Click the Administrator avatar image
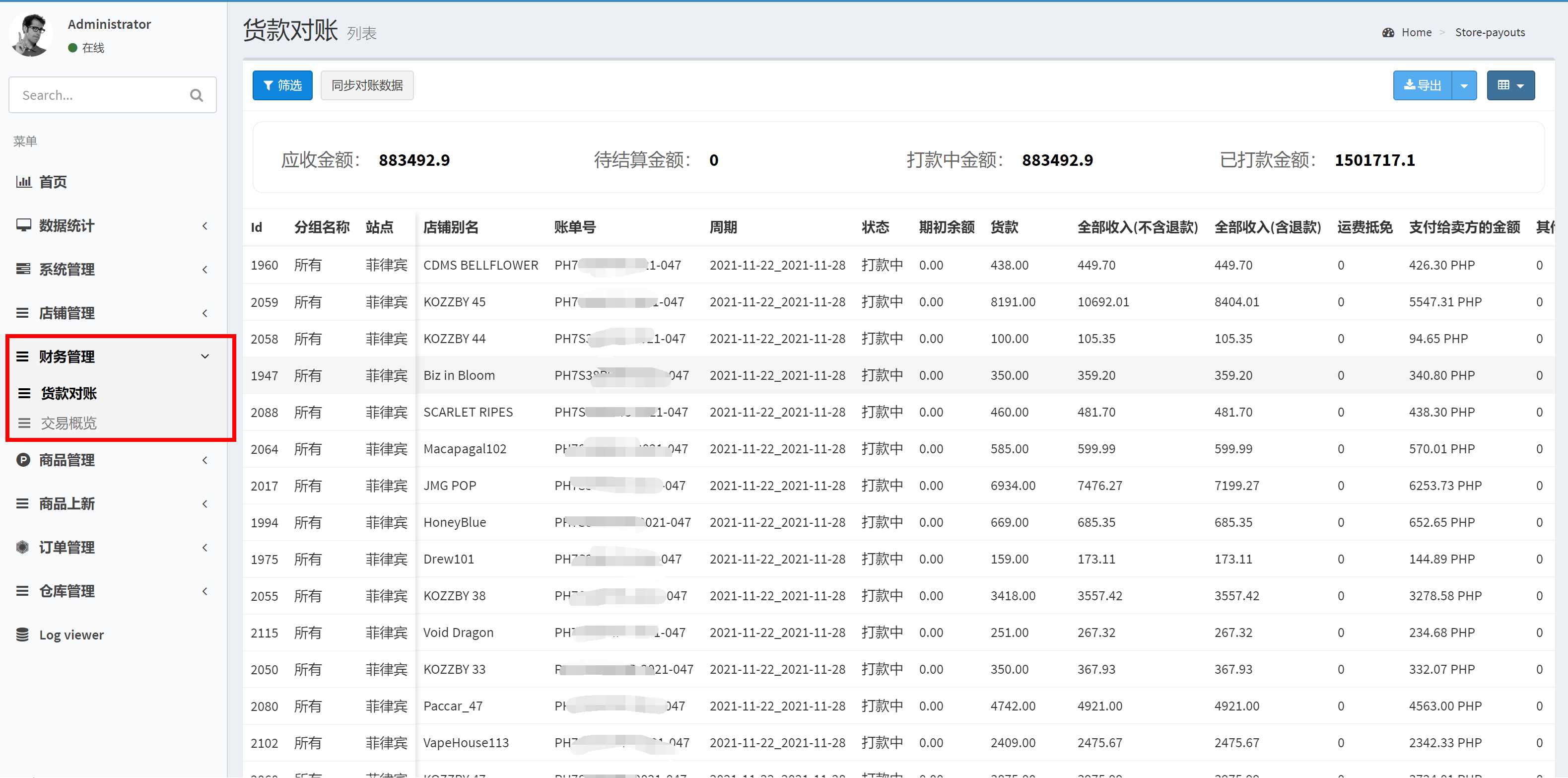Image resolution: width=1568 pixels, height=778 pixels. (x=30, y=35)
